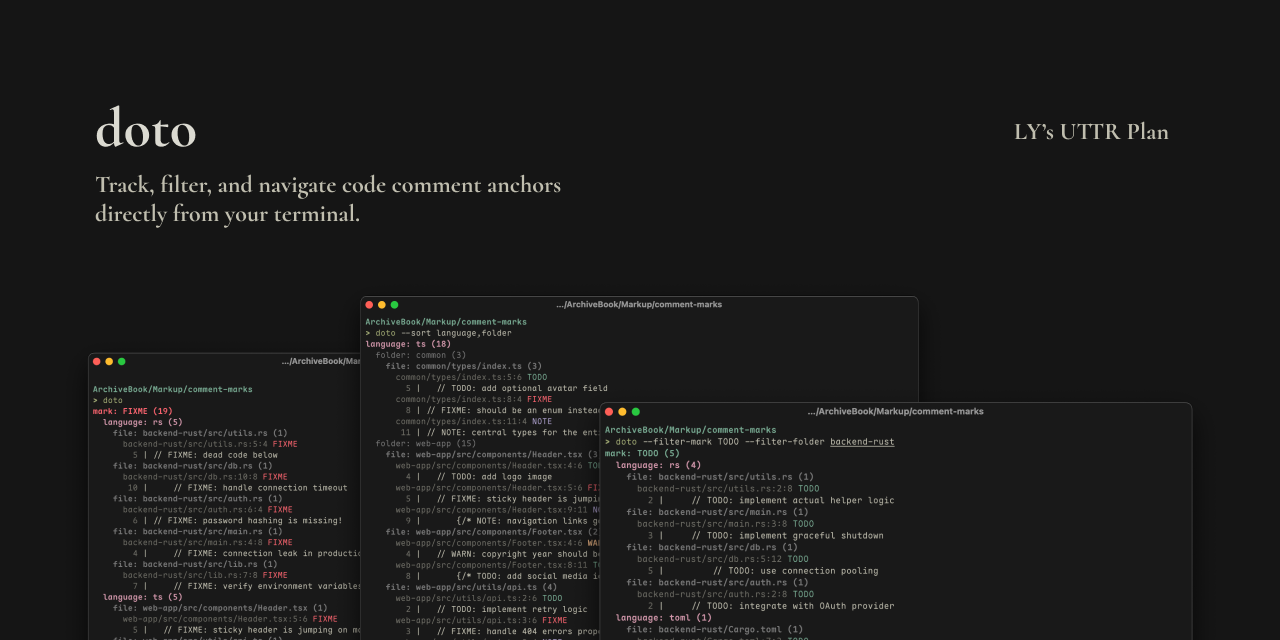Select 'language: ts (18)' in middle terminal
The image size is (1280, 640).
coord(408,344)
